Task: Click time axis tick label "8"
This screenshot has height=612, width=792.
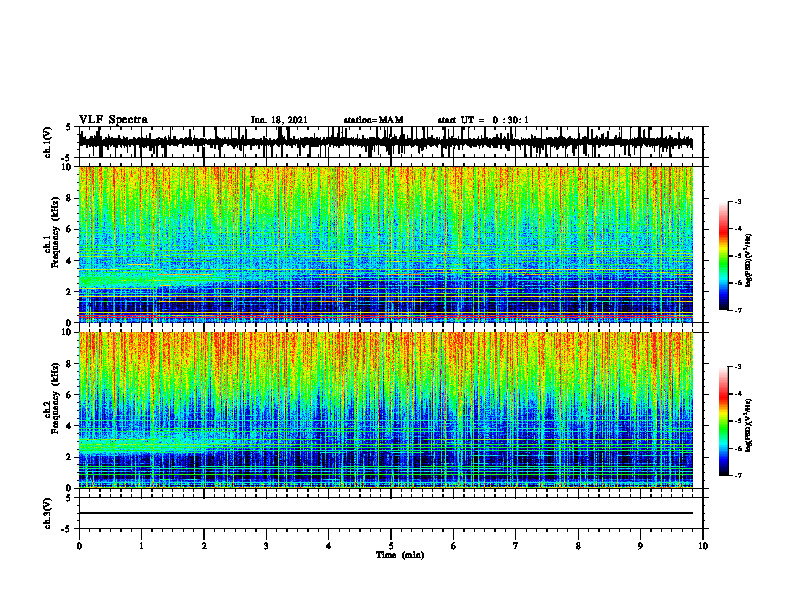Action: tap(578, 546)
